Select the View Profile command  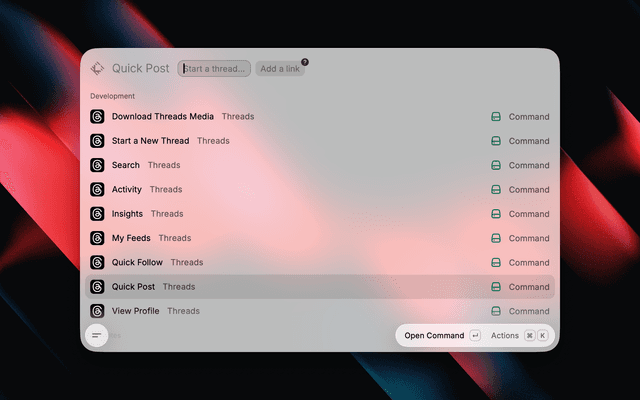click(x=320, y=311)
